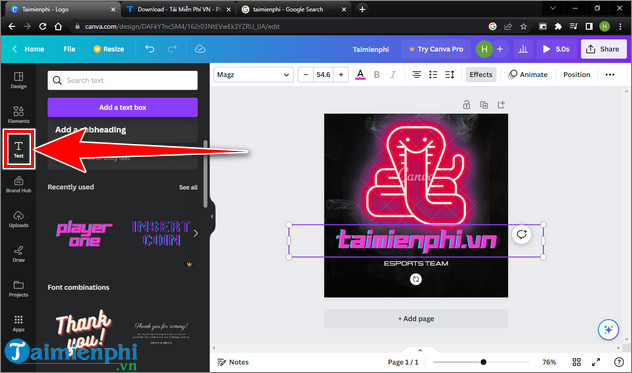Click the Canva Assistant sparkle button
Image resolution: width=632 pixels, height=373 pixels.
(608, 329)
